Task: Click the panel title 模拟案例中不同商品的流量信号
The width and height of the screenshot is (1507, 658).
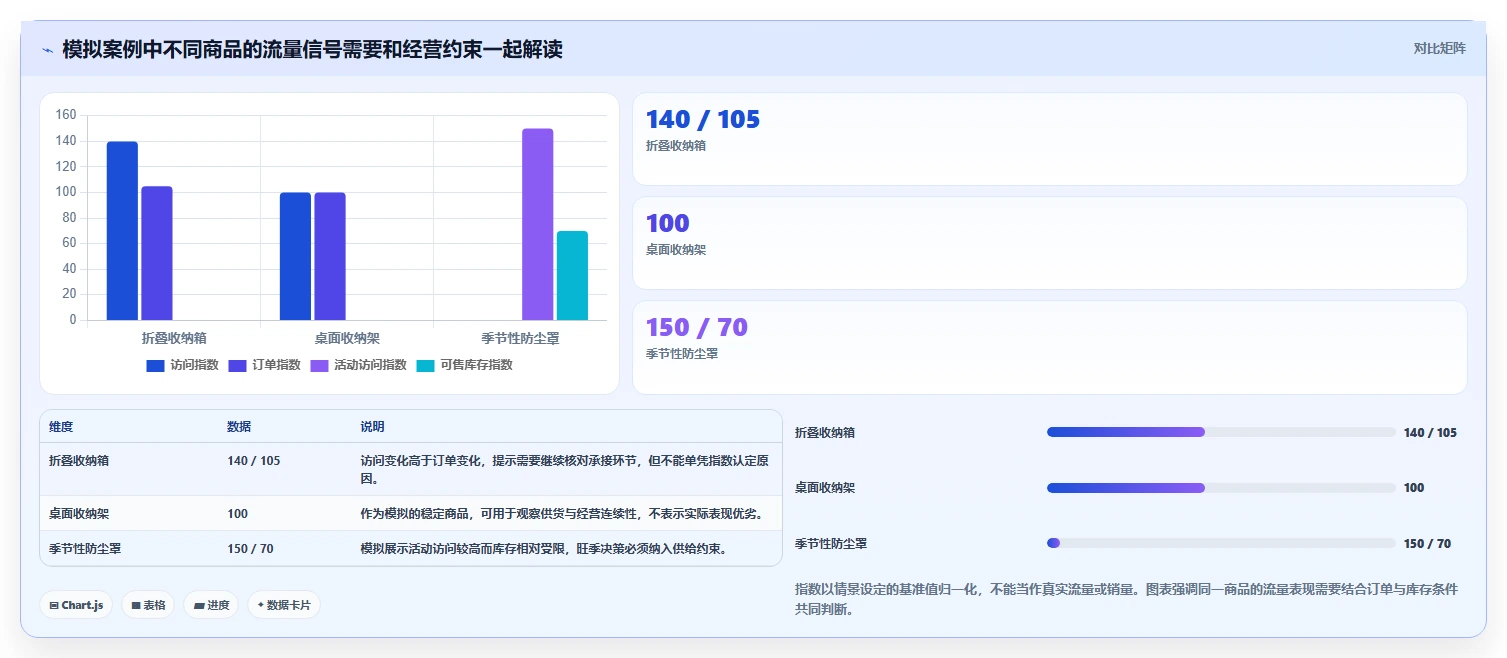Action: tap(312, 49)
